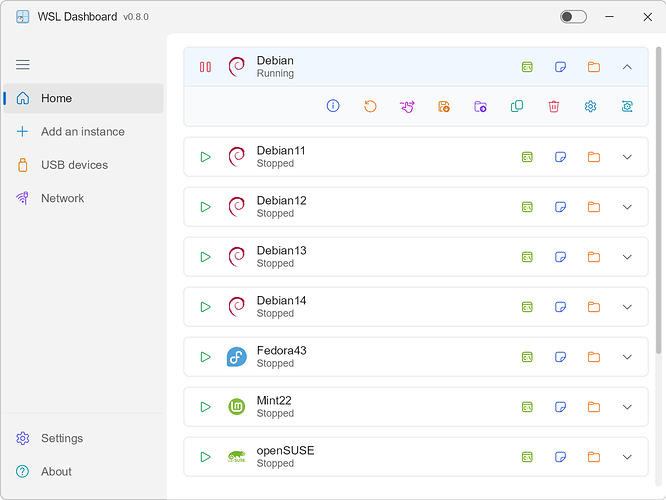Expand the Debian13 instance row
666x500 pixels.
click(627, 257)
